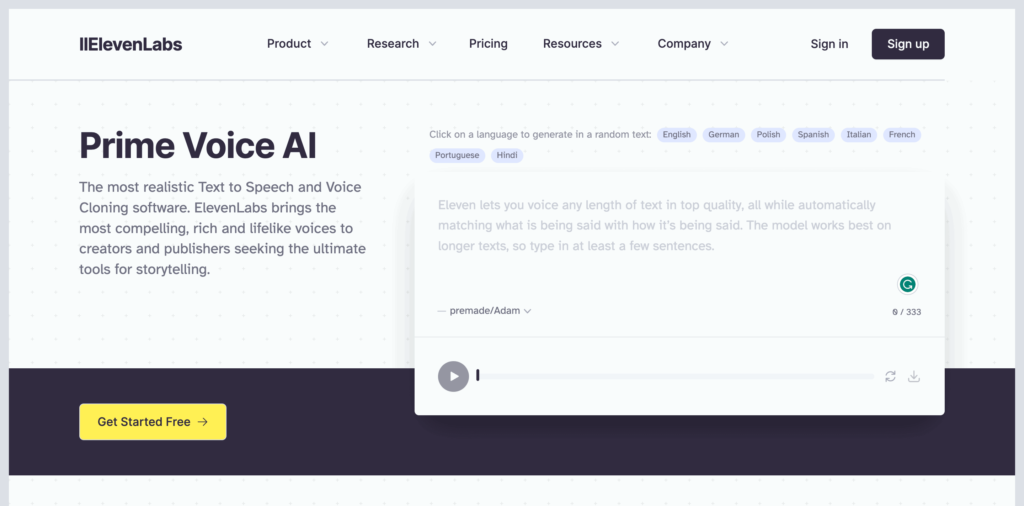
Task: Click the Sign in link
Action: tap(829, 44)
